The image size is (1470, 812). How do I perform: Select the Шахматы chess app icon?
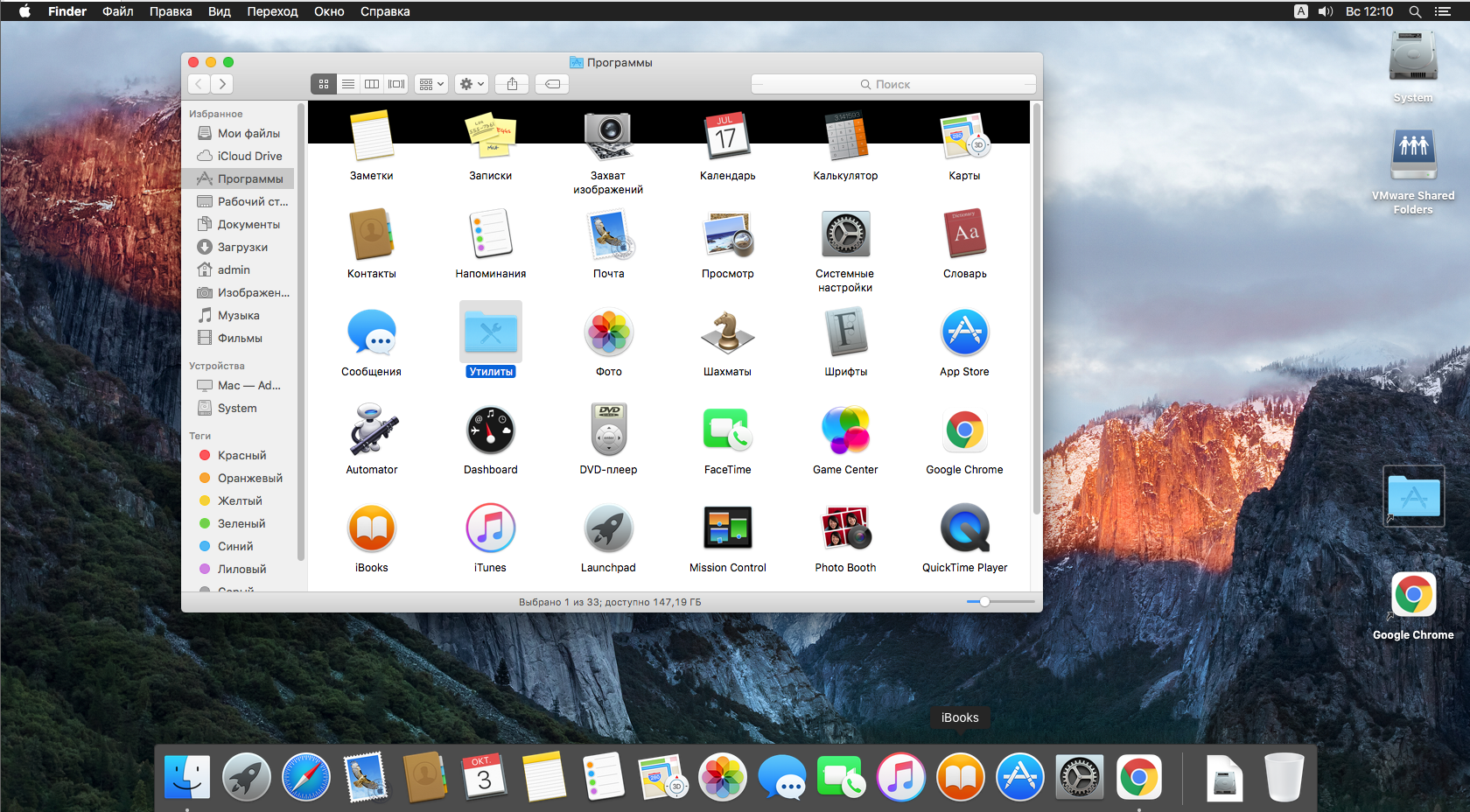tap(727, 332)
